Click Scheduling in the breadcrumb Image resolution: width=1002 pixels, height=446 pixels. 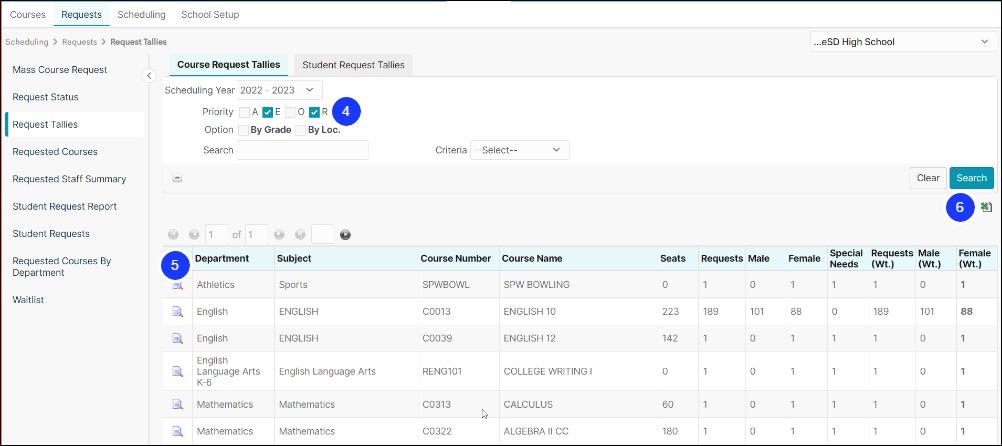[27, 42]
